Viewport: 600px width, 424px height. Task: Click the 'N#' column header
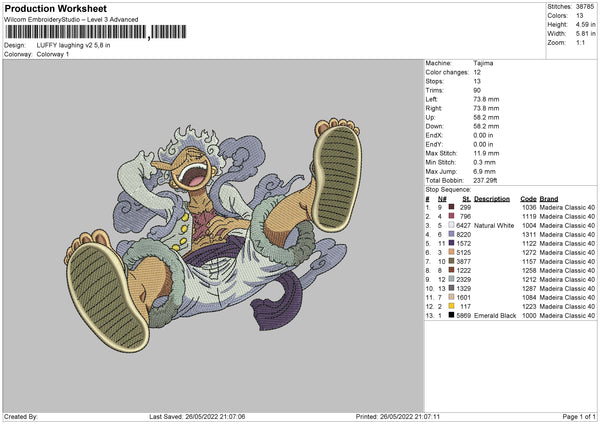(442, 199)
